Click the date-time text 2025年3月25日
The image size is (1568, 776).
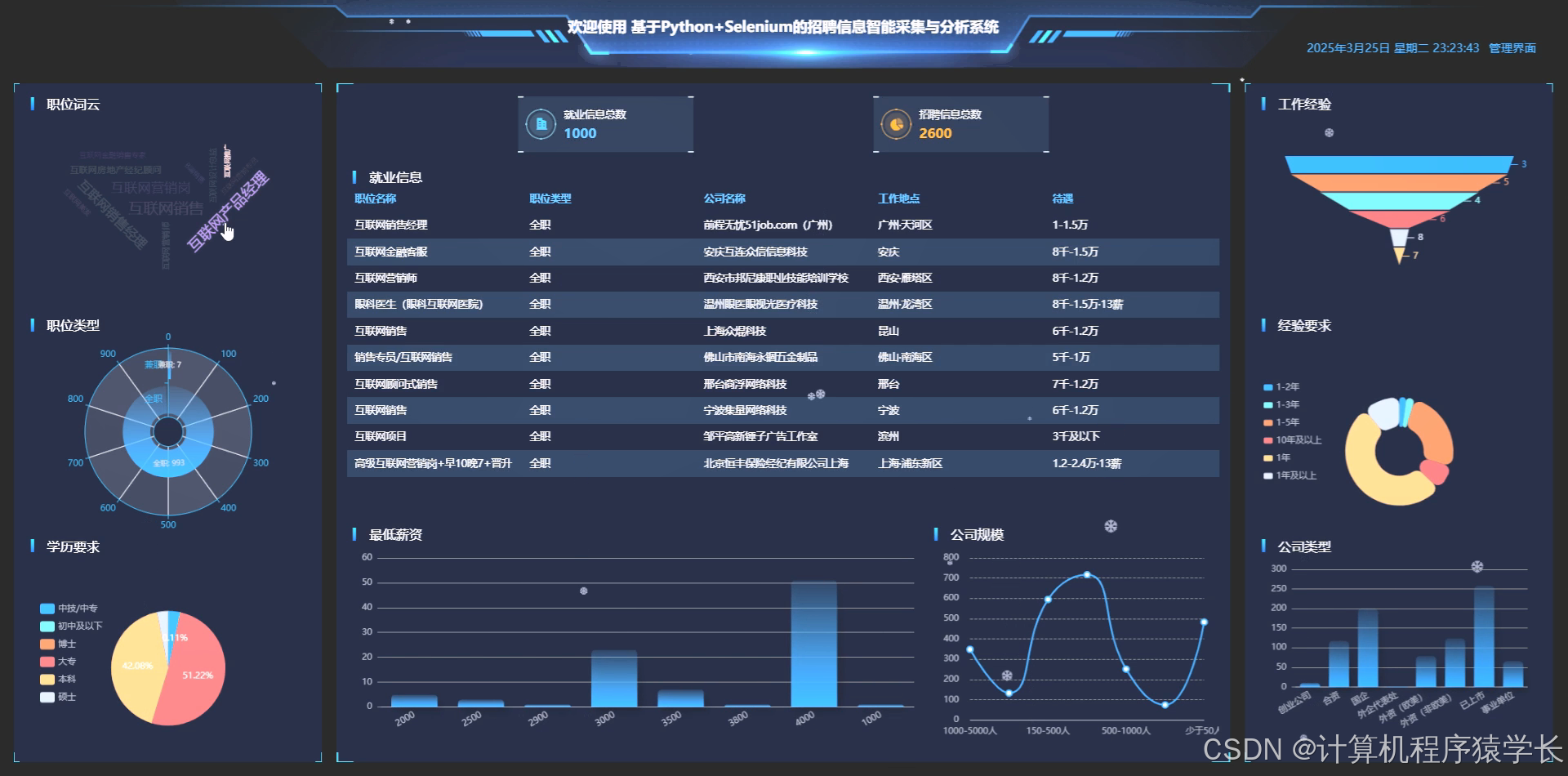point(1348,48)
